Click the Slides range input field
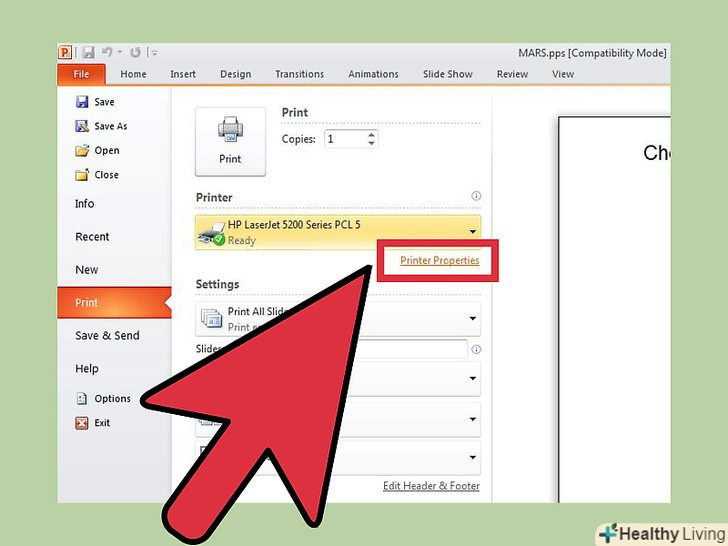Screen dimensions: 728x546 tap(413, 349)
